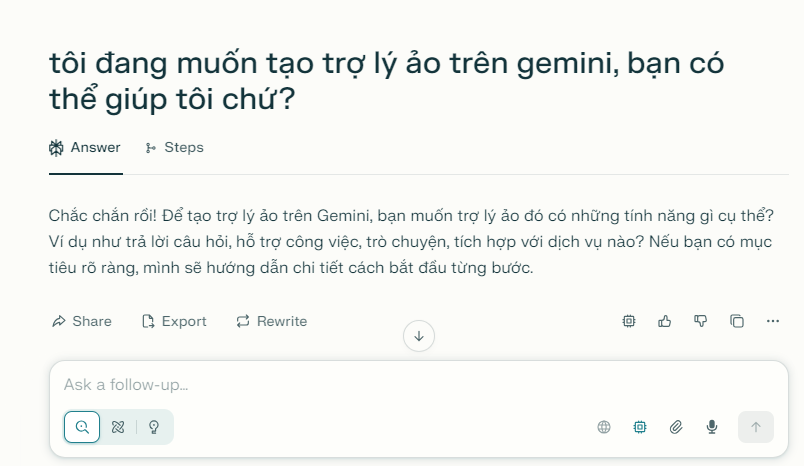This screenshot has height=466, width=804.
Task: Click the Share button
Action: (x=81, y=321)
